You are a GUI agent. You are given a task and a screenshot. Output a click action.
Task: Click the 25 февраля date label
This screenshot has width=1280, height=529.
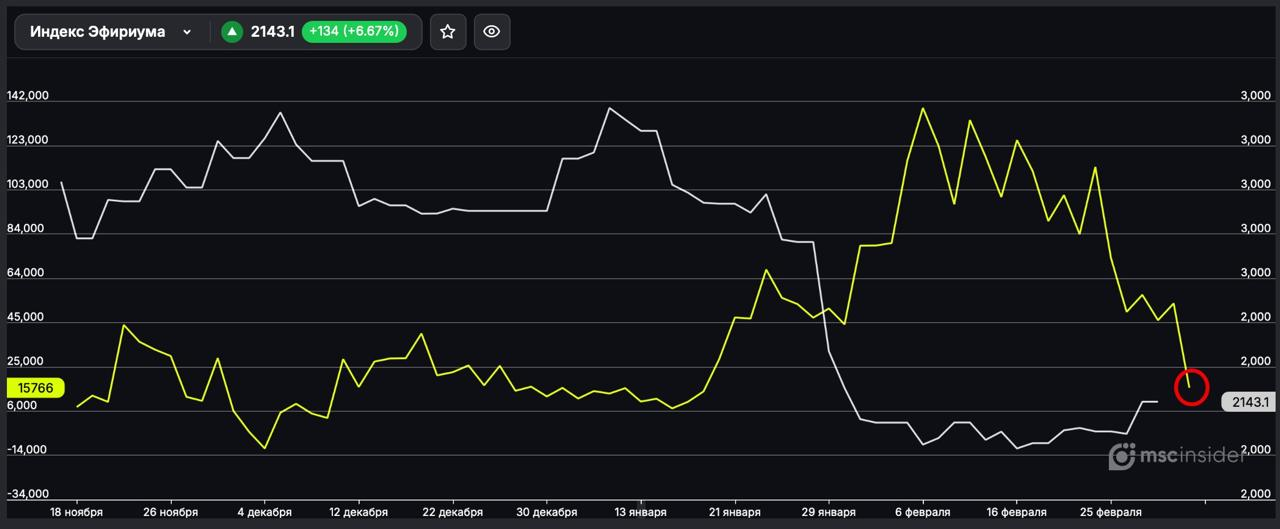[1111, 512]
